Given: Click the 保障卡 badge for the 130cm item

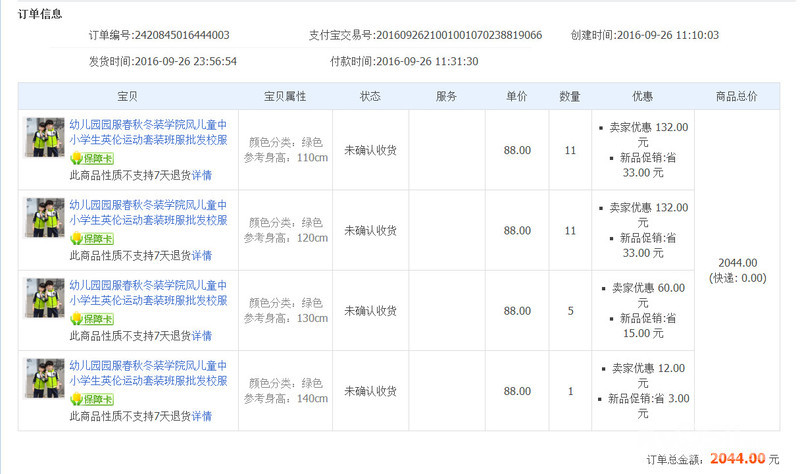Looking at the screenshot, I should pos(91,319).
